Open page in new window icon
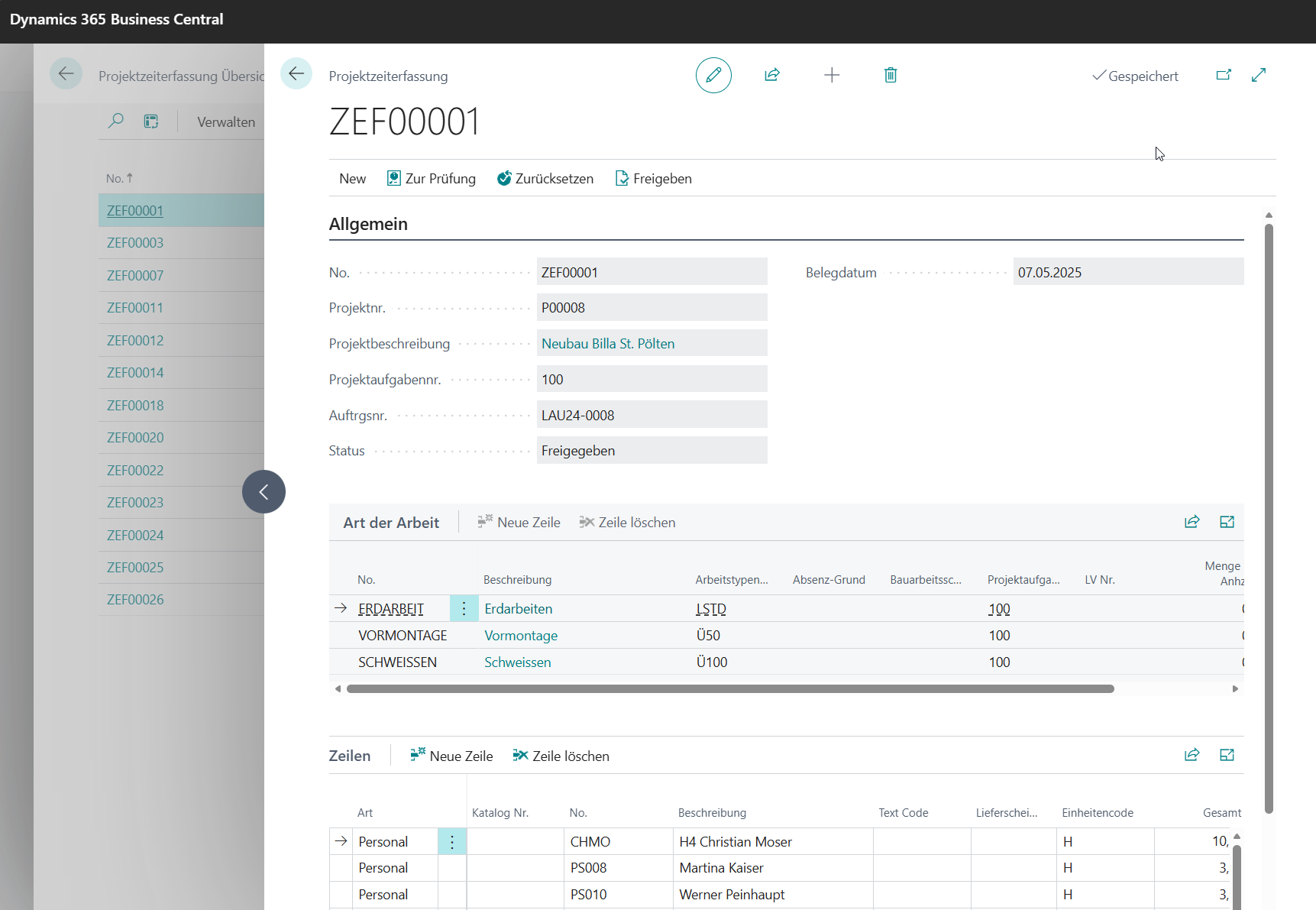The height and width of the screenshot is (910, 1316). click(x=1224, y=75)
